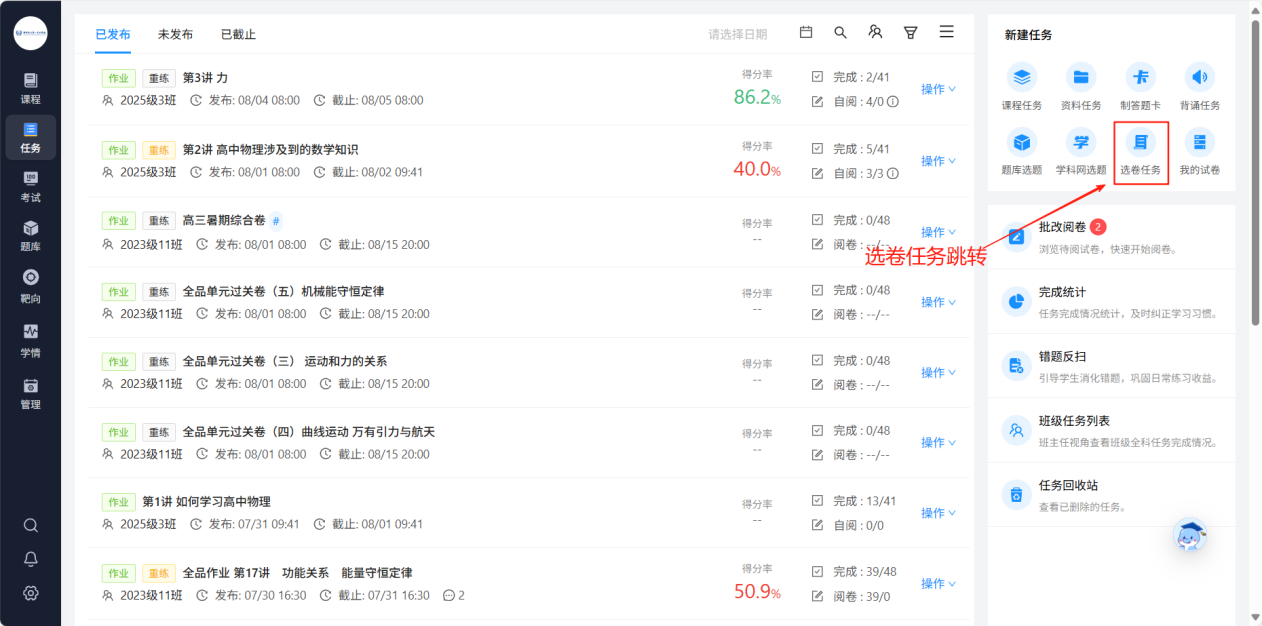Open 操作 dropdown for 高三暑期综合卷

tap(938, 232)
